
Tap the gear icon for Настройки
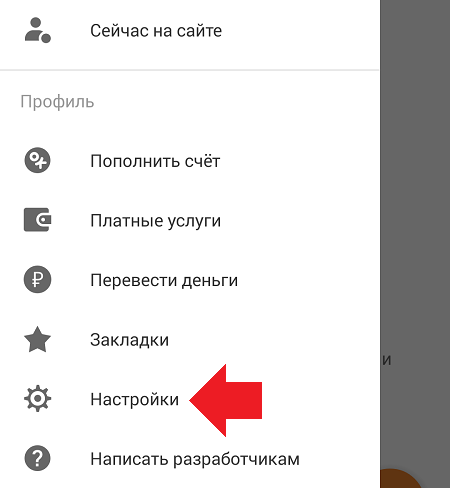coord(37,399)
